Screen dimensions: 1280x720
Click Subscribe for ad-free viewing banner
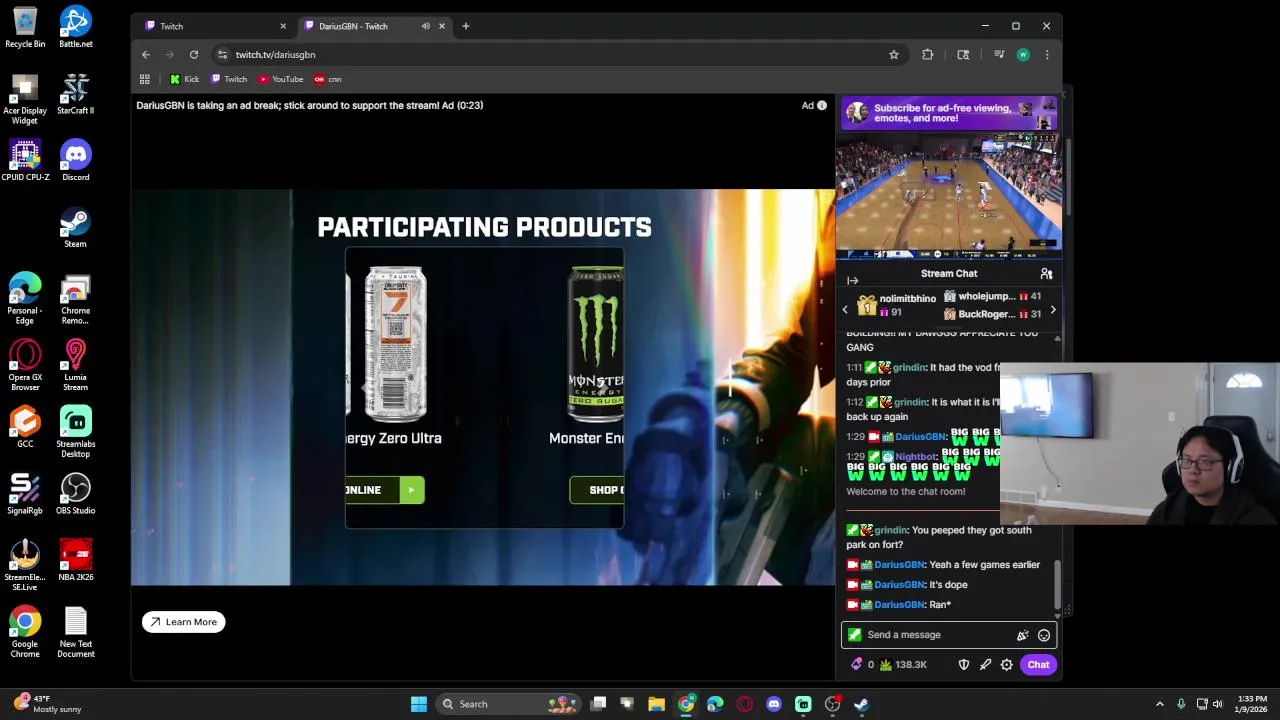[x=949, y=114]
